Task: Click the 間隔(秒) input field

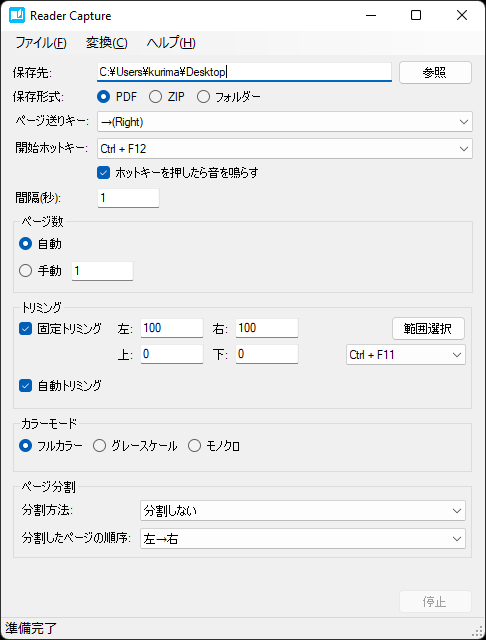Action: pos(128,198)
